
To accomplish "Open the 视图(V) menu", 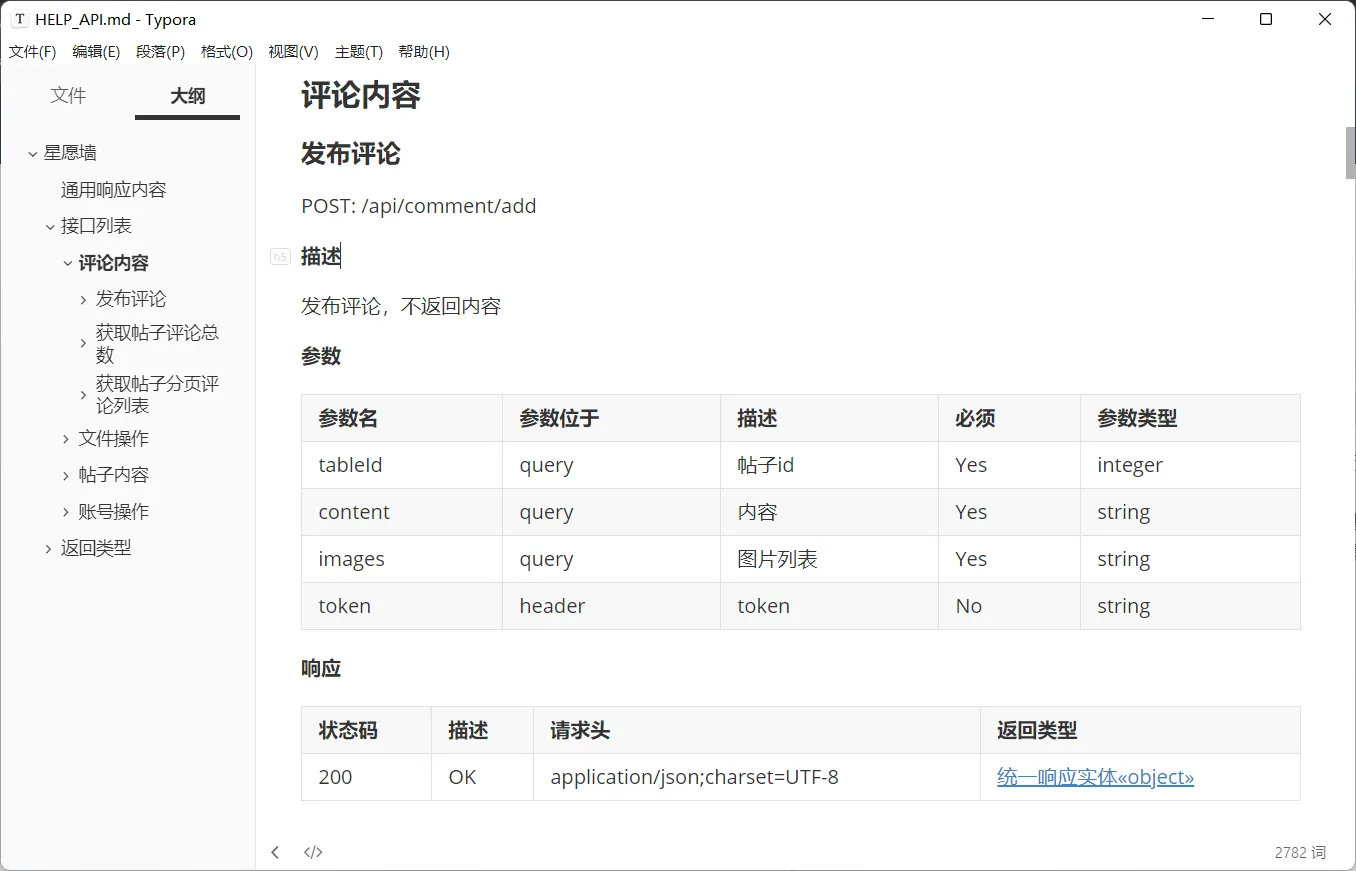I will click(292, 51).
